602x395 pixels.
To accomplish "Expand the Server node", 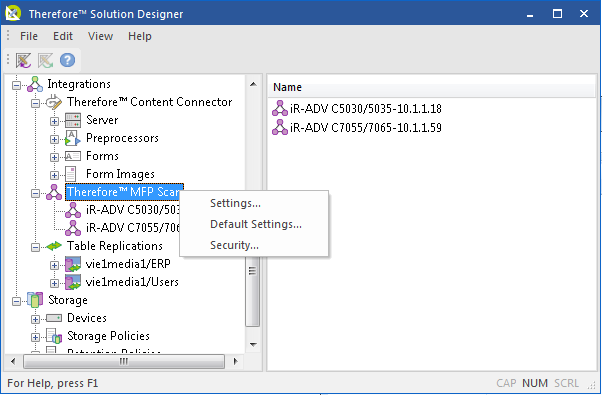I will (54, 121).
